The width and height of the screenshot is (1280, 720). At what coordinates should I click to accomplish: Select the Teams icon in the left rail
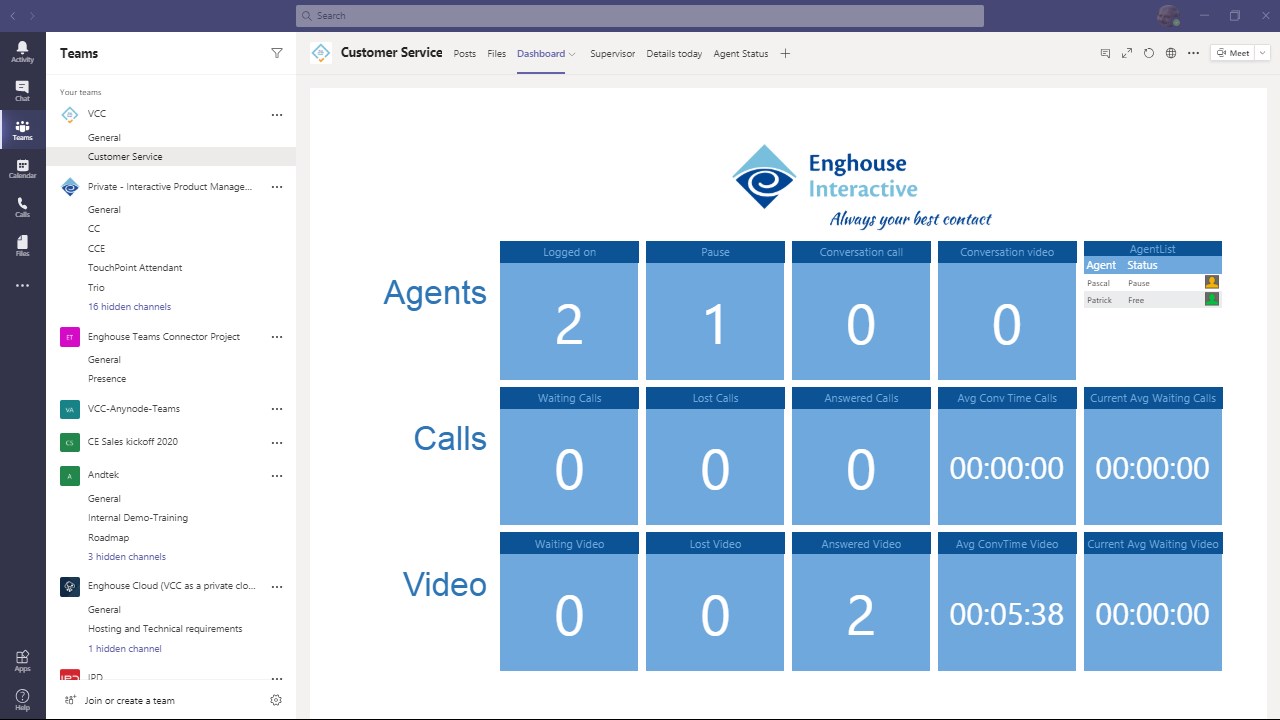[22, 130]
